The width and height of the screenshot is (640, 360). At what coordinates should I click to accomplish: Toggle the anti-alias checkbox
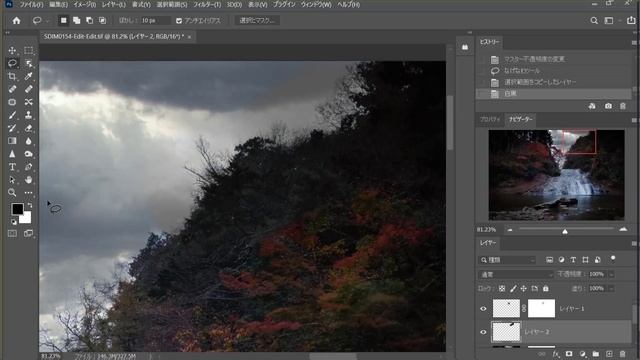pyautogui.click(x=179, y=20)
